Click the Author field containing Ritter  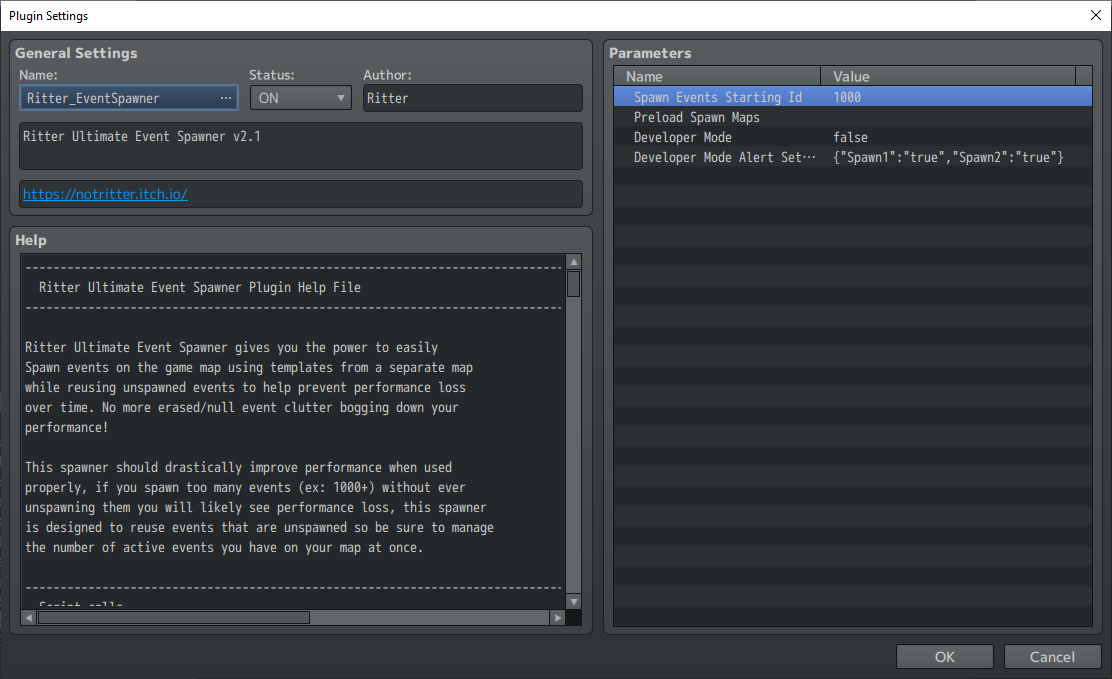coord(473,98)
